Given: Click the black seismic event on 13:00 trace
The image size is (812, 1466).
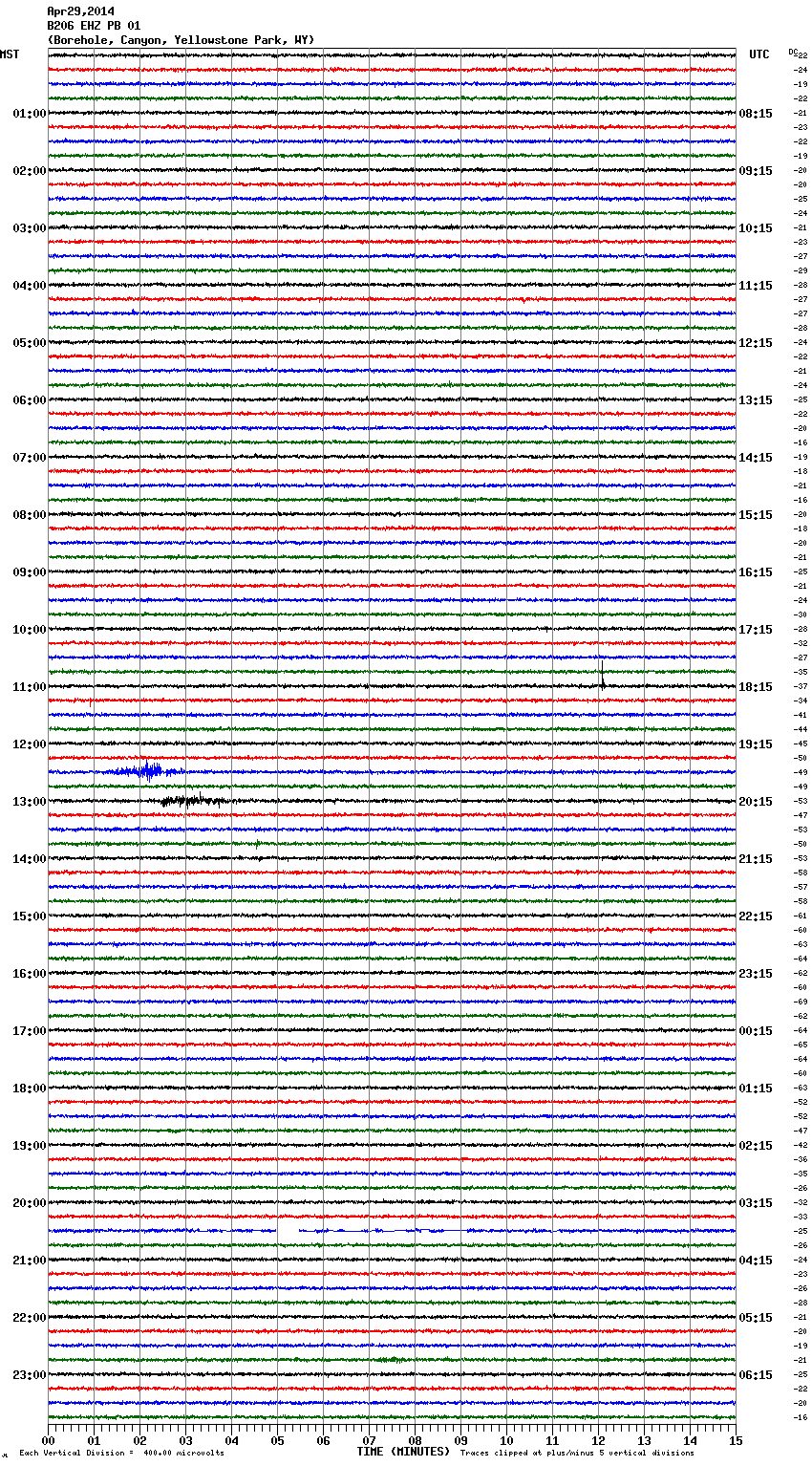Looking at the screenshot, I should tap(191, 801).
